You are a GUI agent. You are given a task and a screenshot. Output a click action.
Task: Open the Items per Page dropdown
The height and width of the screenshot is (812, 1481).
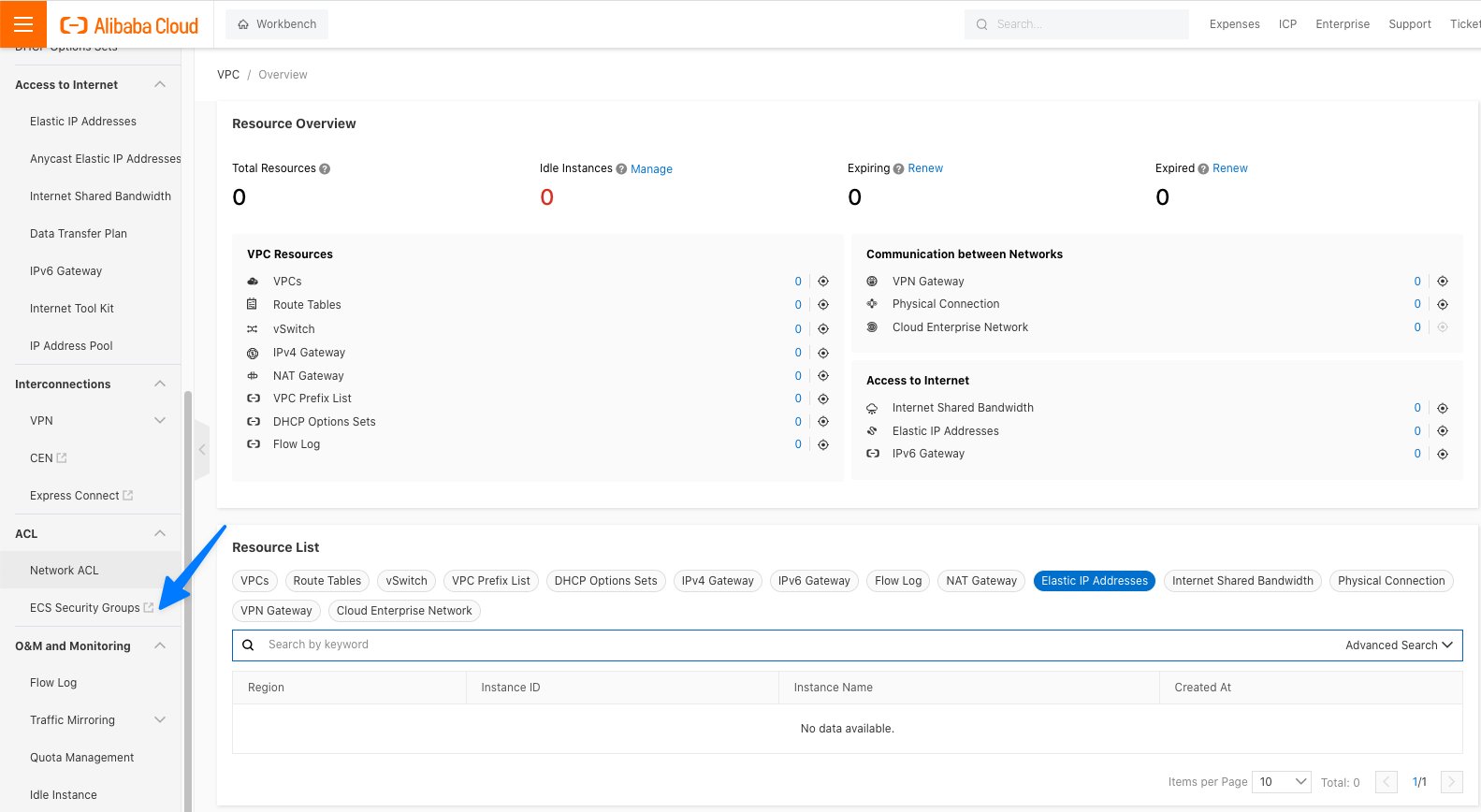coord(1283,782)
